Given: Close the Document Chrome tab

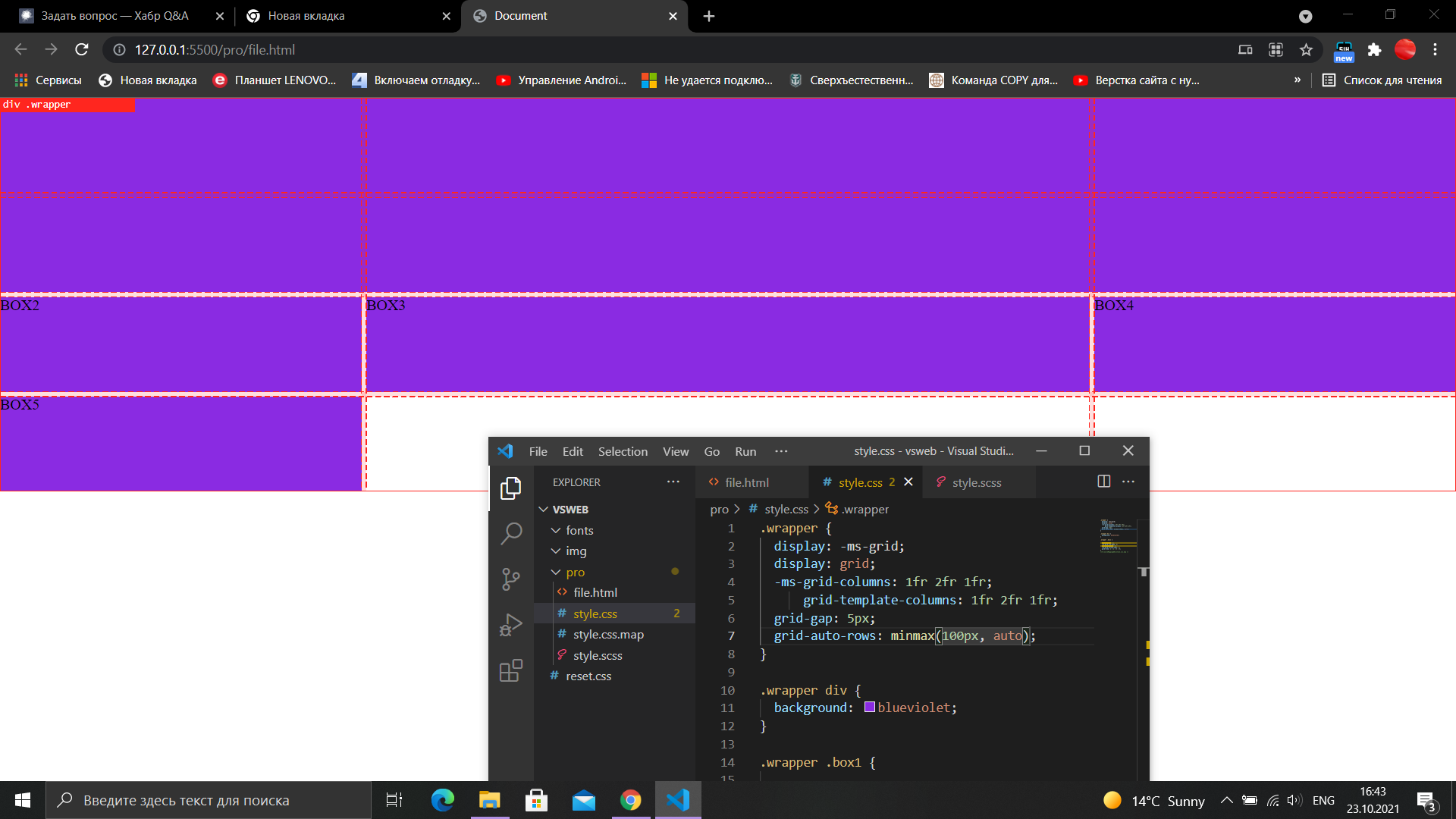Looking at the screenshot, I should click(x=673, y=16).
